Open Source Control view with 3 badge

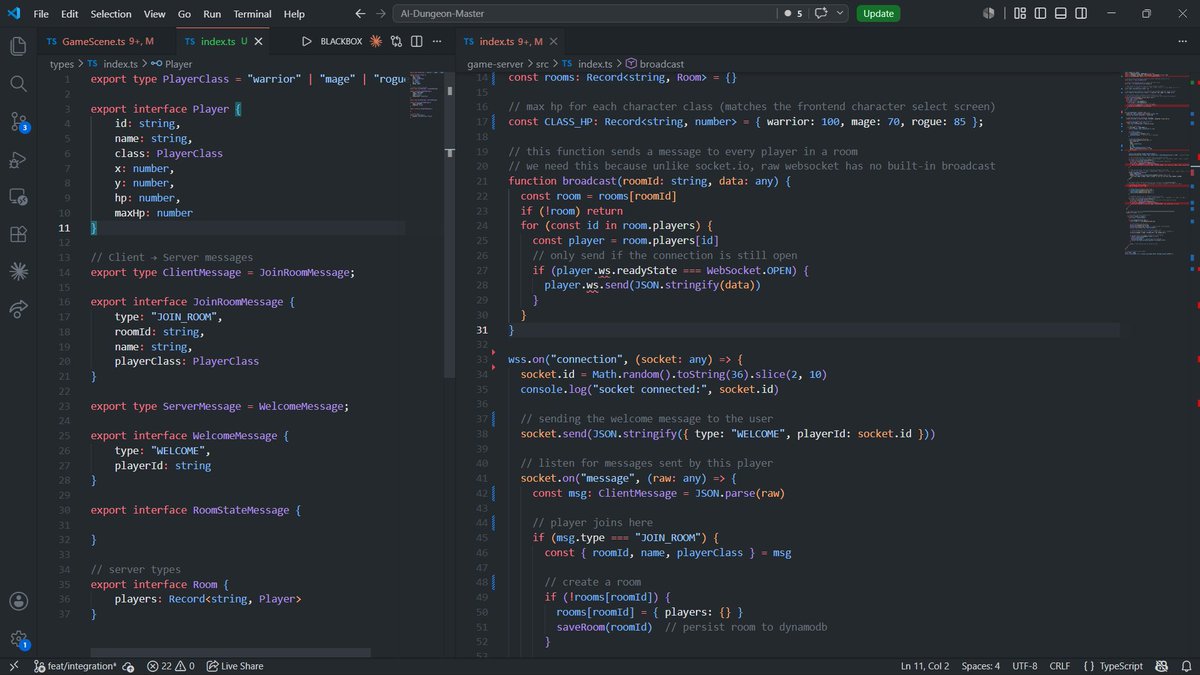[x=18, y=122]
